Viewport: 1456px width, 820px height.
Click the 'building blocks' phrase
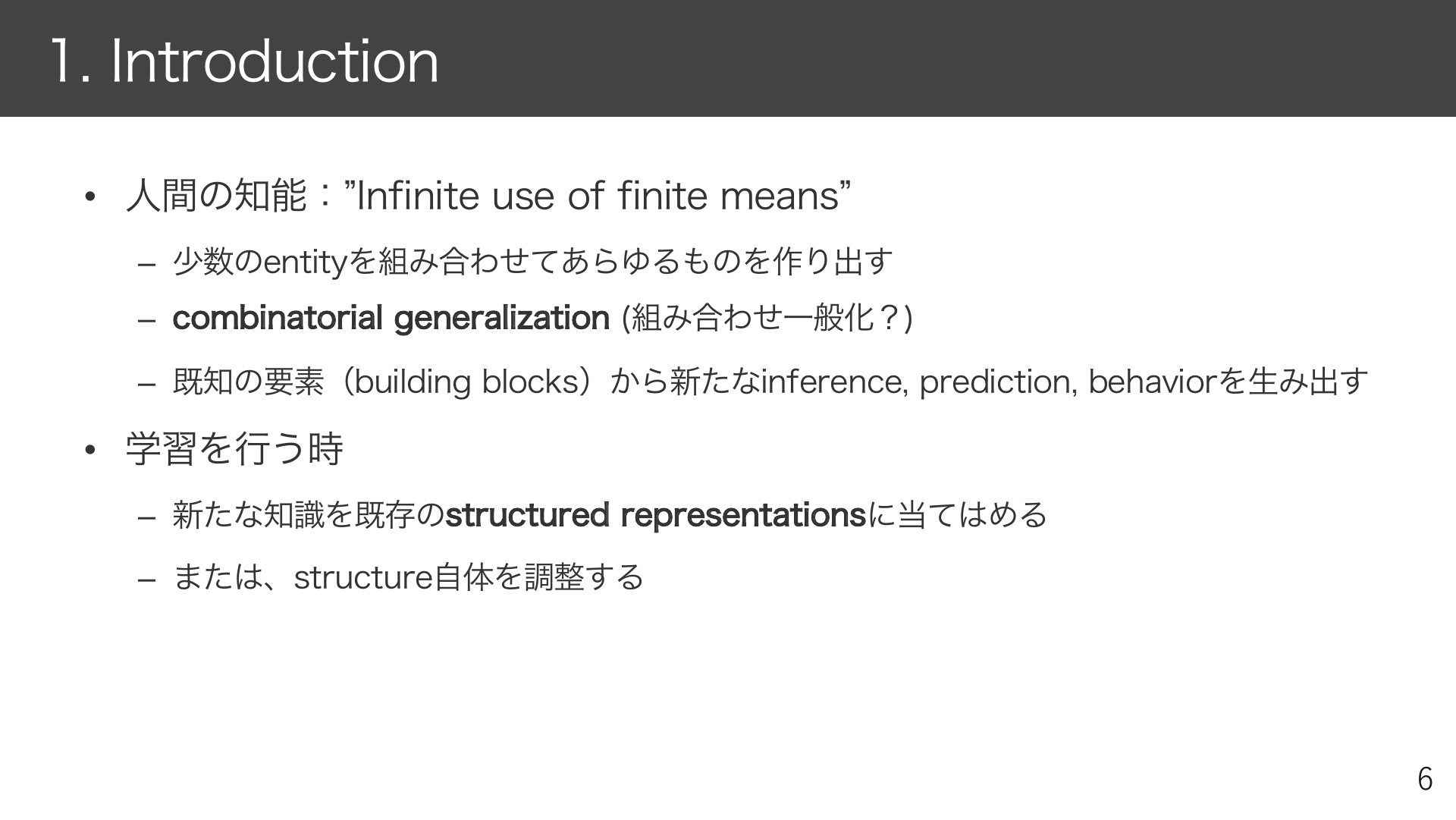pyautogui.click(x=467, y=381)
